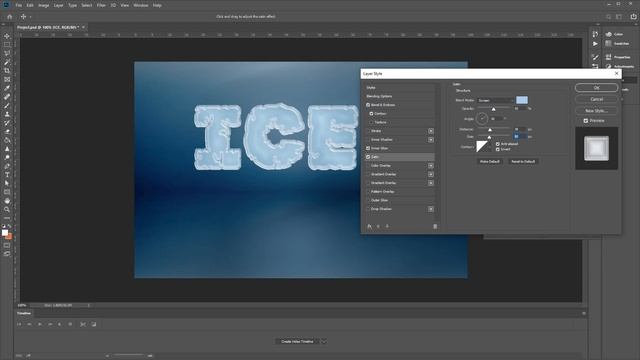Click the New Style button

point(596,111)
